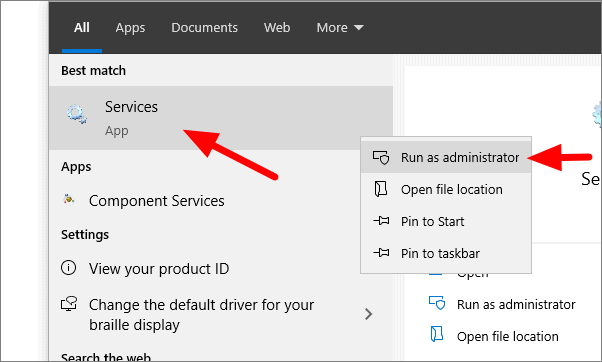Screen dimensions: 602x362
Task: Click the pin icon beside Pin to taskbar
Action: tap(381, 253)
